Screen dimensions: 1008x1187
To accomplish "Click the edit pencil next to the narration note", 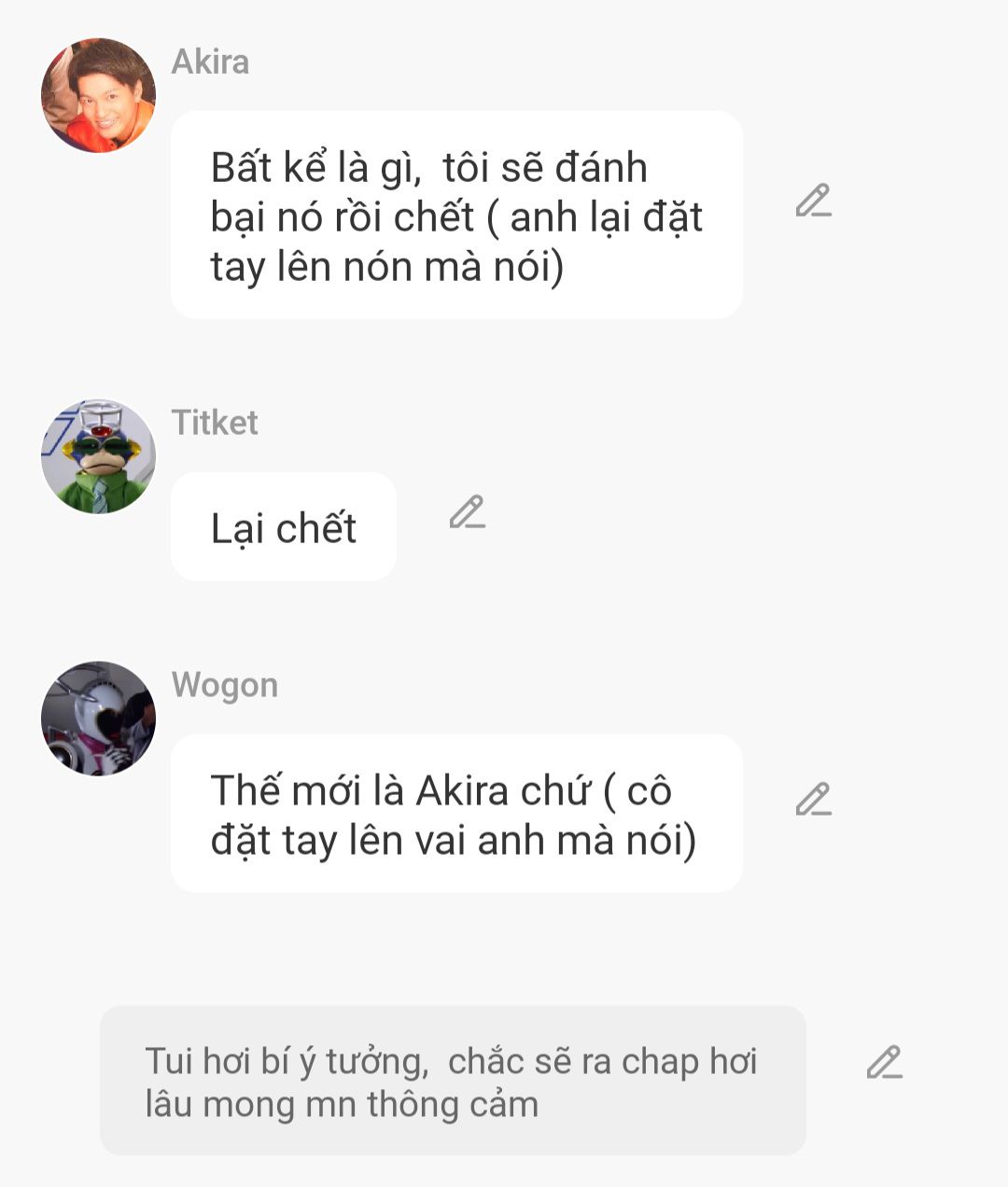I will click(884, 1062).
